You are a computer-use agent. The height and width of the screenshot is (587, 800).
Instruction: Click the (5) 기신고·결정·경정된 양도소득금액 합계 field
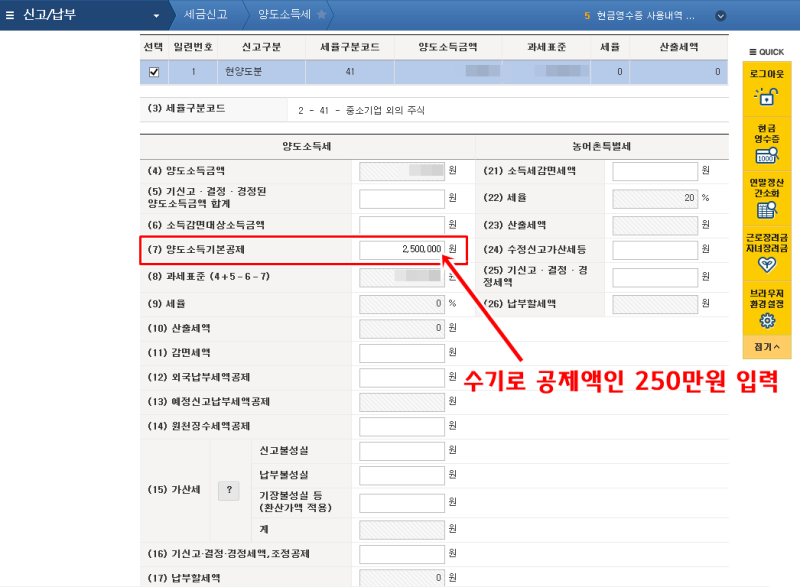pyautogui.click(x=402, y=198)
